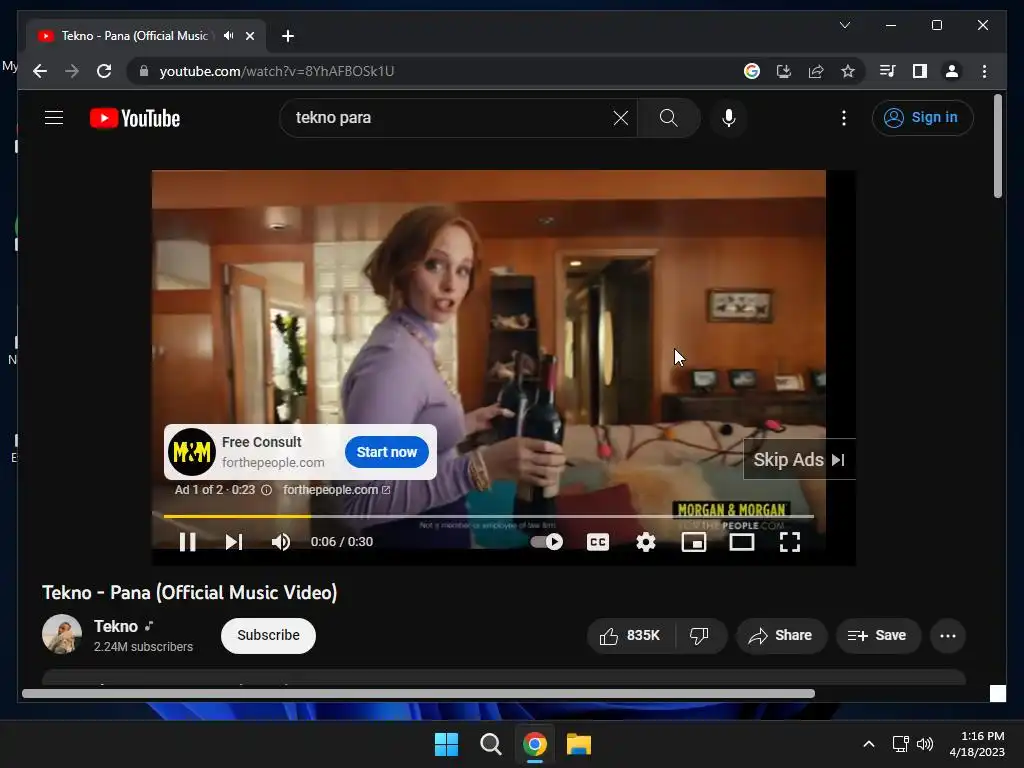1024x768 pixels.
Task: Show ad info via info circle icon
Action: pos(266,490)
